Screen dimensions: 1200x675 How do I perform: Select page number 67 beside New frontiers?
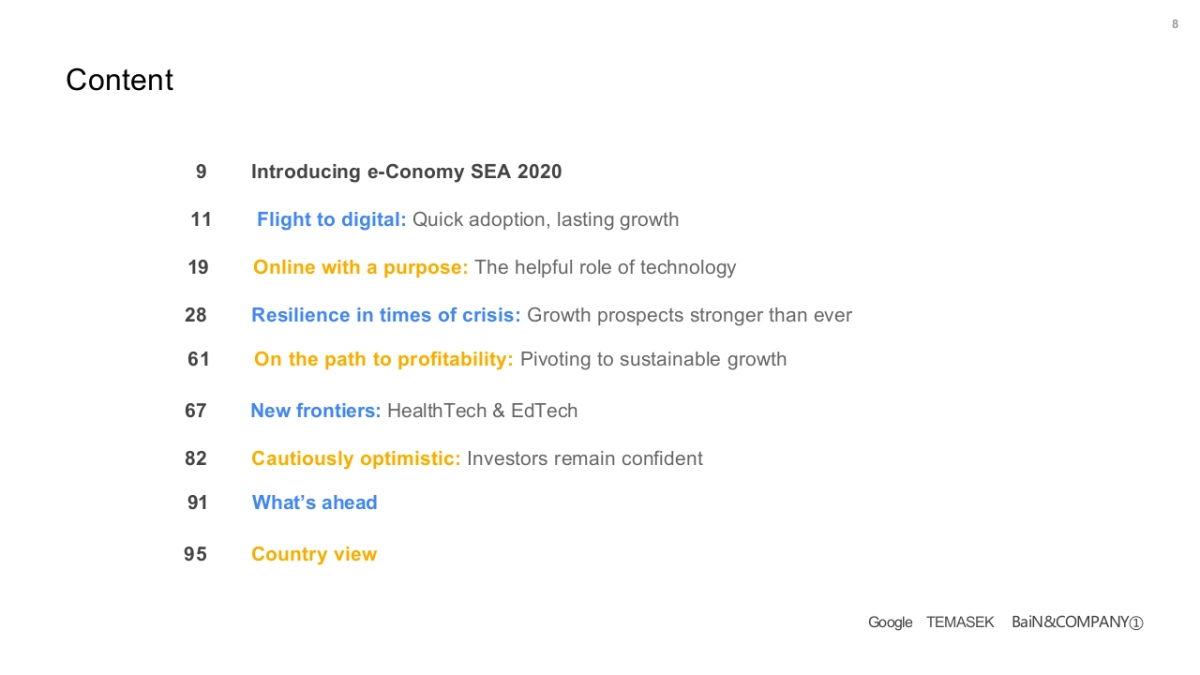[196, 411]
